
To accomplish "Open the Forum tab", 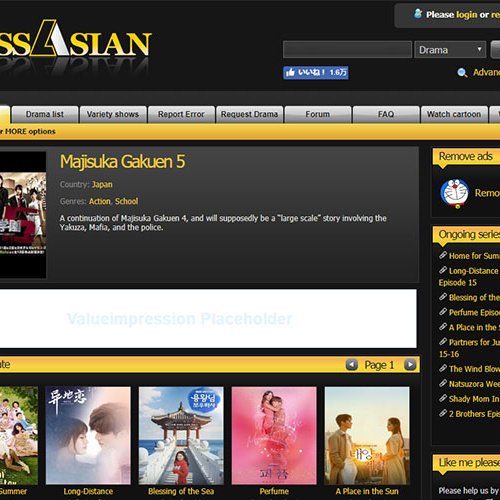I will tap(318, 114).
